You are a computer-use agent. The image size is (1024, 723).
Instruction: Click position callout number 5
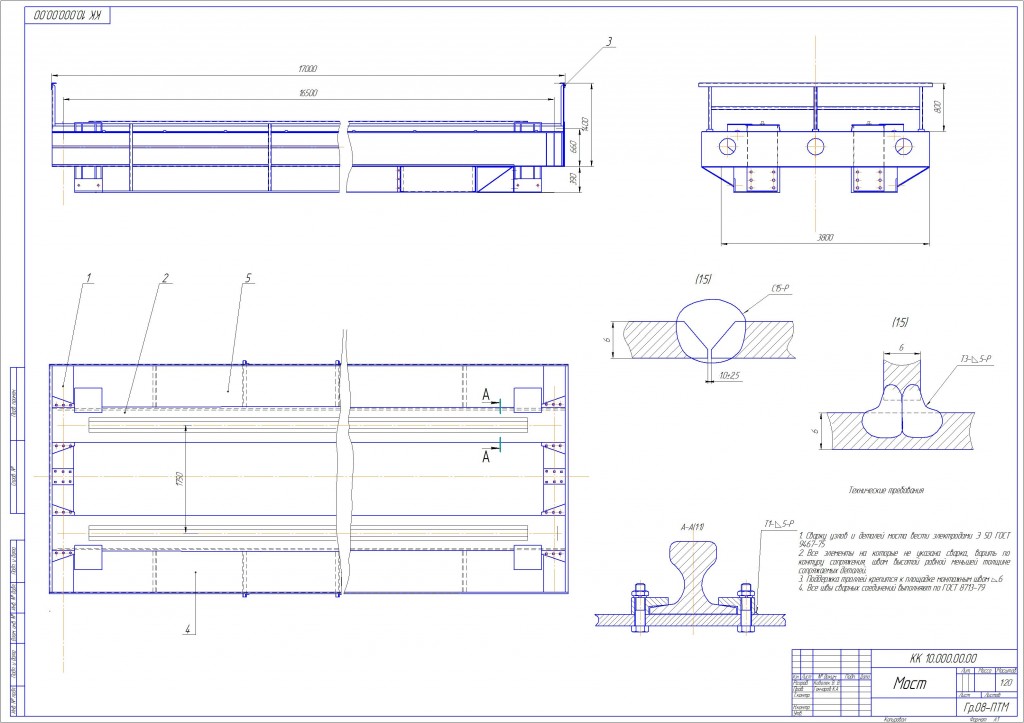(x=248, y=278)
